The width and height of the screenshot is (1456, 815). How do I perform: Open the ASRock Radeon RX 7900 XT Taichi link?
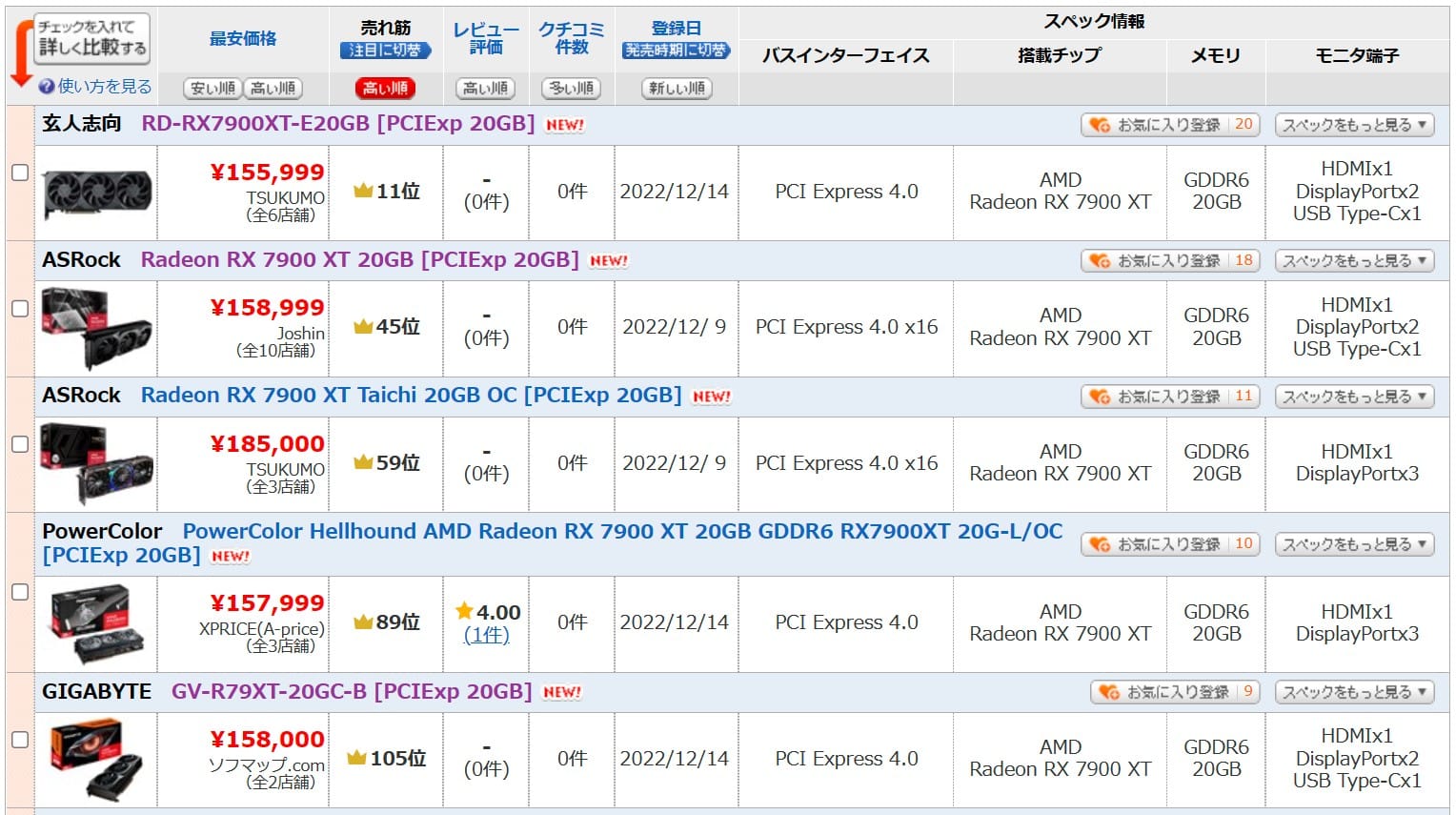(410, 396)
